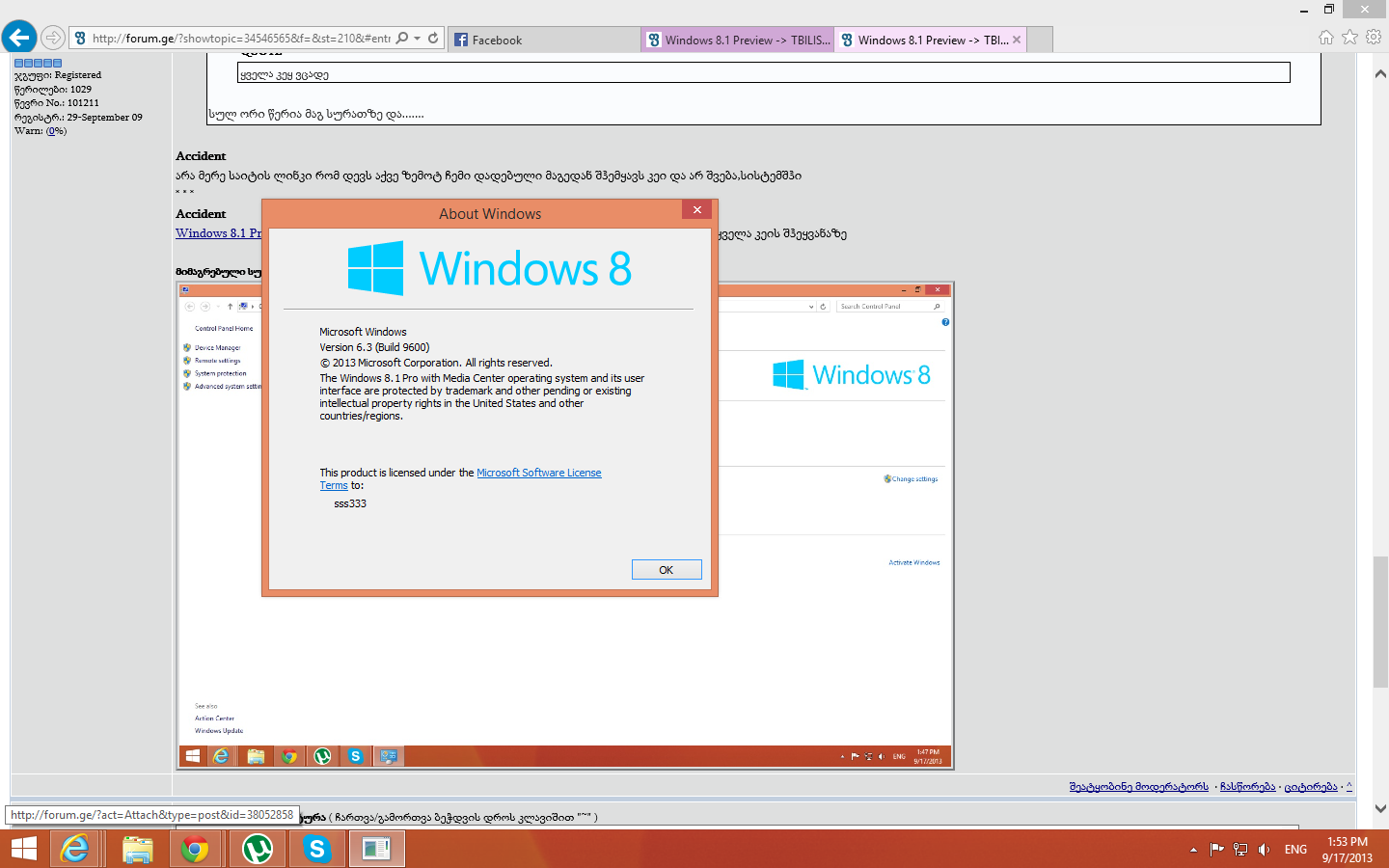This screenshot has height=868, width=1389.
Task: Open File Explorer from the taskbar
Action: (x=138, y=849)
